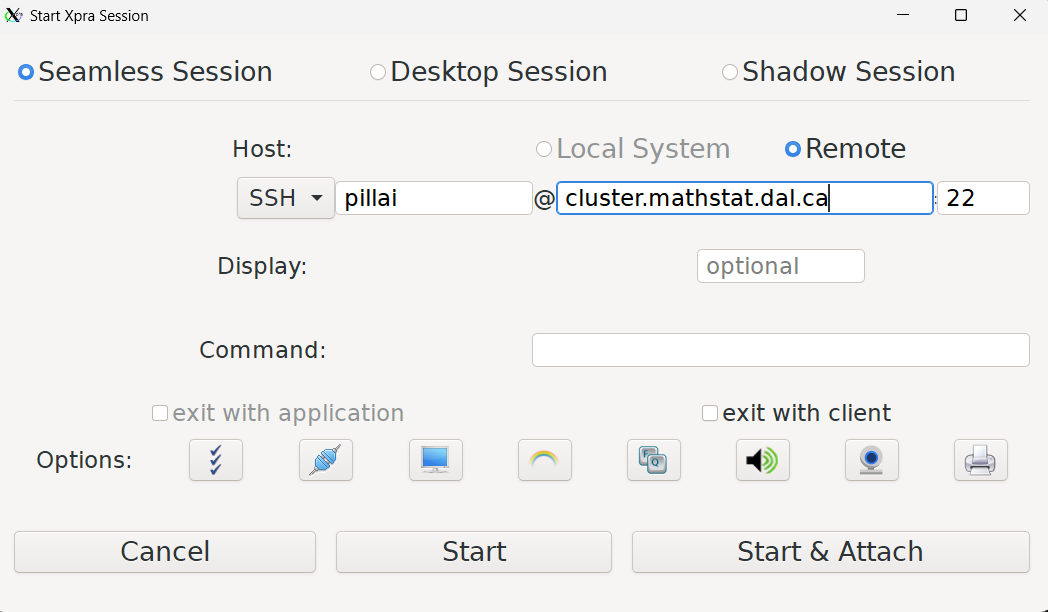Image resolution: width=1048 pixels, height=612 pixels.
Task: Select the Shadow Session mode
Action: pyautogui.click(x=730, y=72)
